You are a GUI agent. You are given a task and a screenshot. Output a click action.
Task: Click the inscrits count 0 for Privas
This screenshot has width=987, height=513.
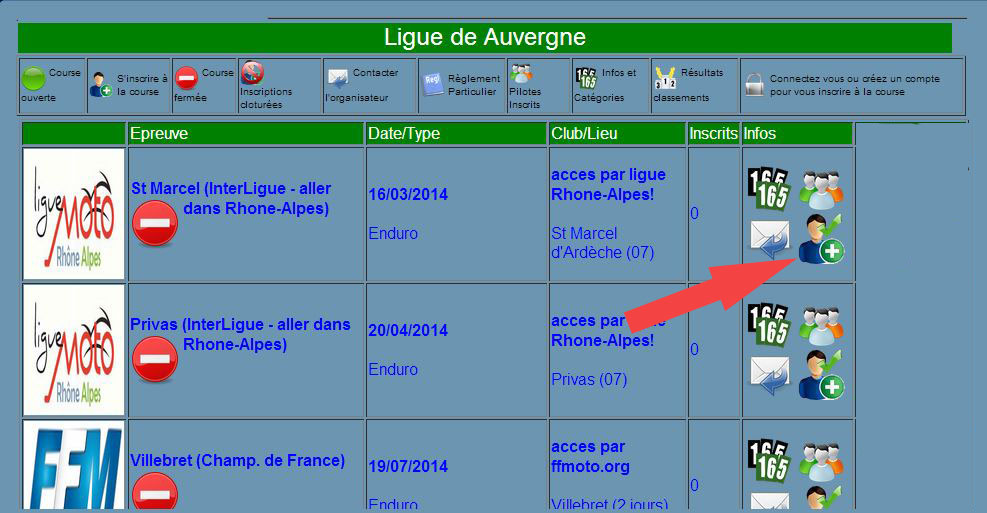694,349
